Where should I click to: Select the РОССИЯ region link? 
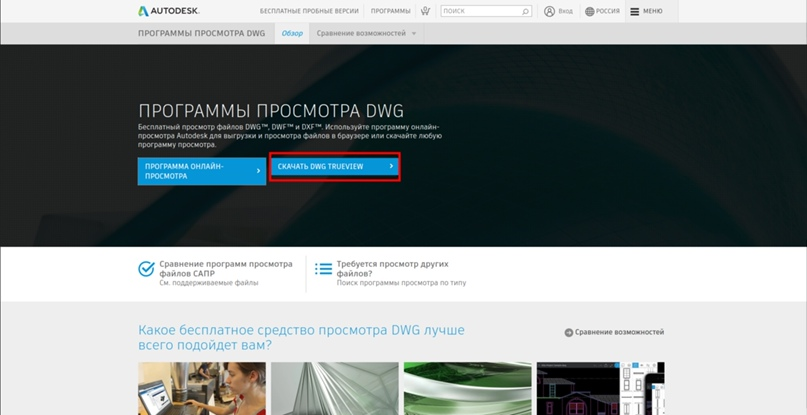(608, 11)
